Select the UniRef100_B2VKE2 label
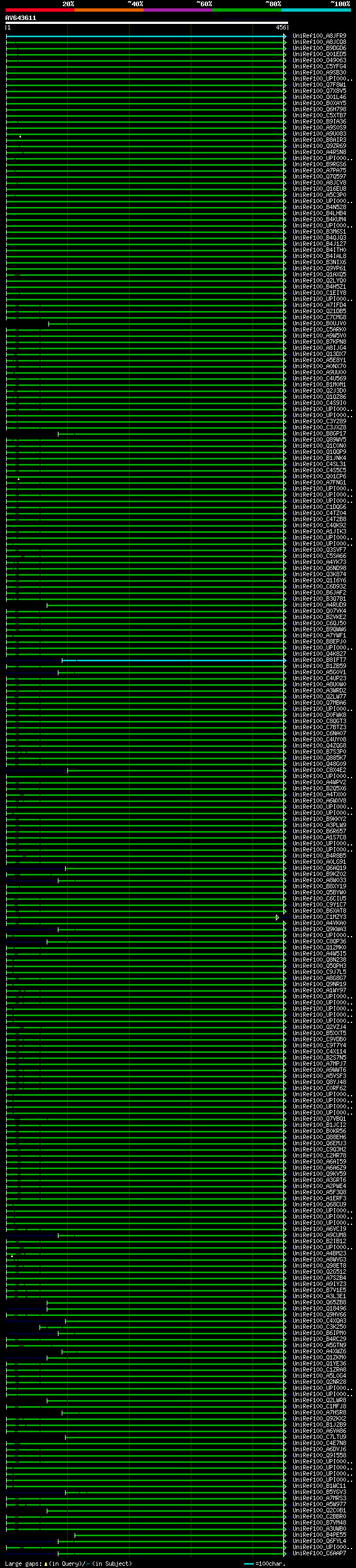356x1568 pixels. click(x=319, y=617)
